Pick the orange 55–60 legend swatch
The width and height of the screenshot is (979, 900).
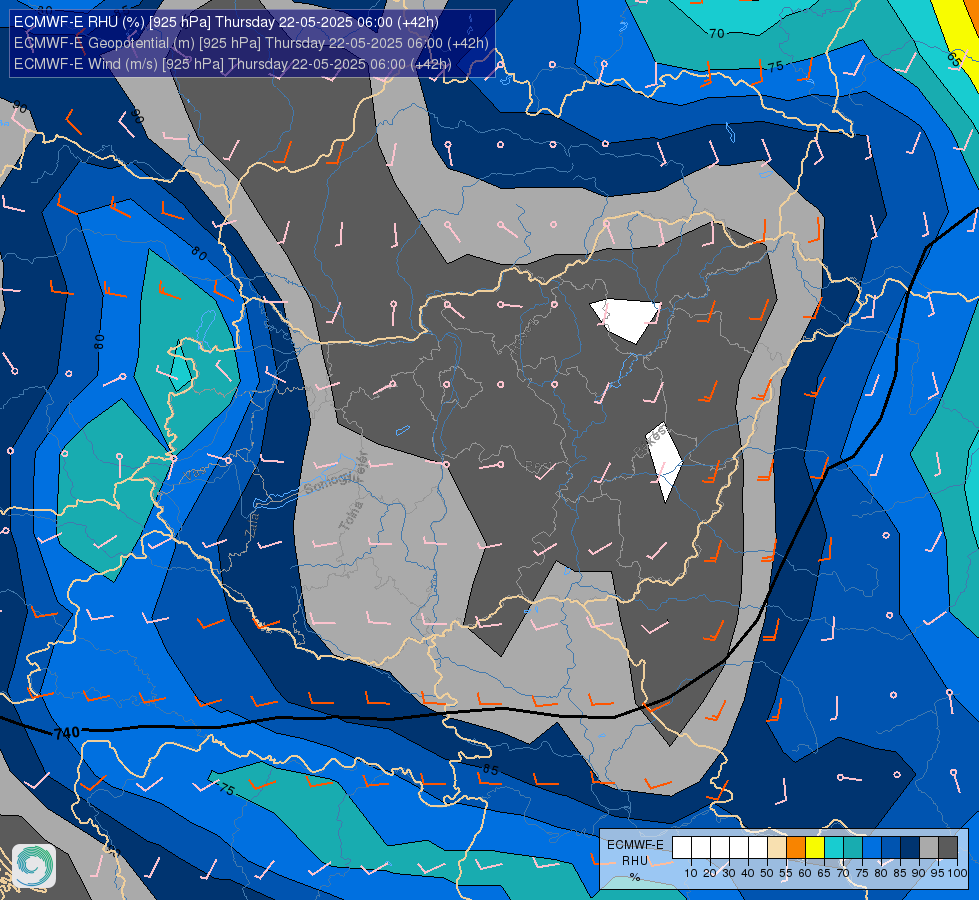pyautogui.click(x=796, y=848)
